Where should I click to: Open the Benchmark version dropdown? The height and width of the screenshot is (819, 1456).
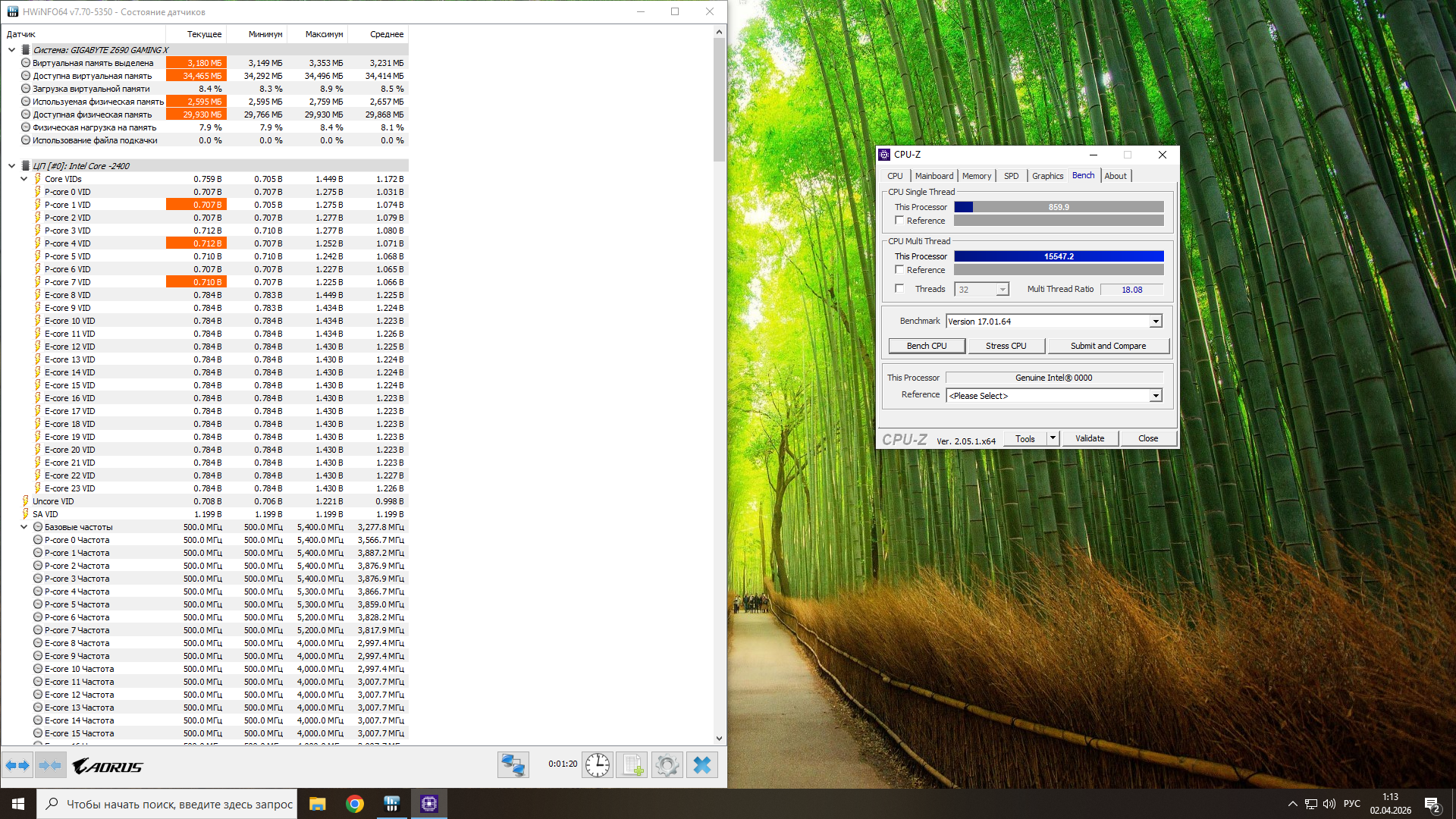click(x=1155, y=322)
